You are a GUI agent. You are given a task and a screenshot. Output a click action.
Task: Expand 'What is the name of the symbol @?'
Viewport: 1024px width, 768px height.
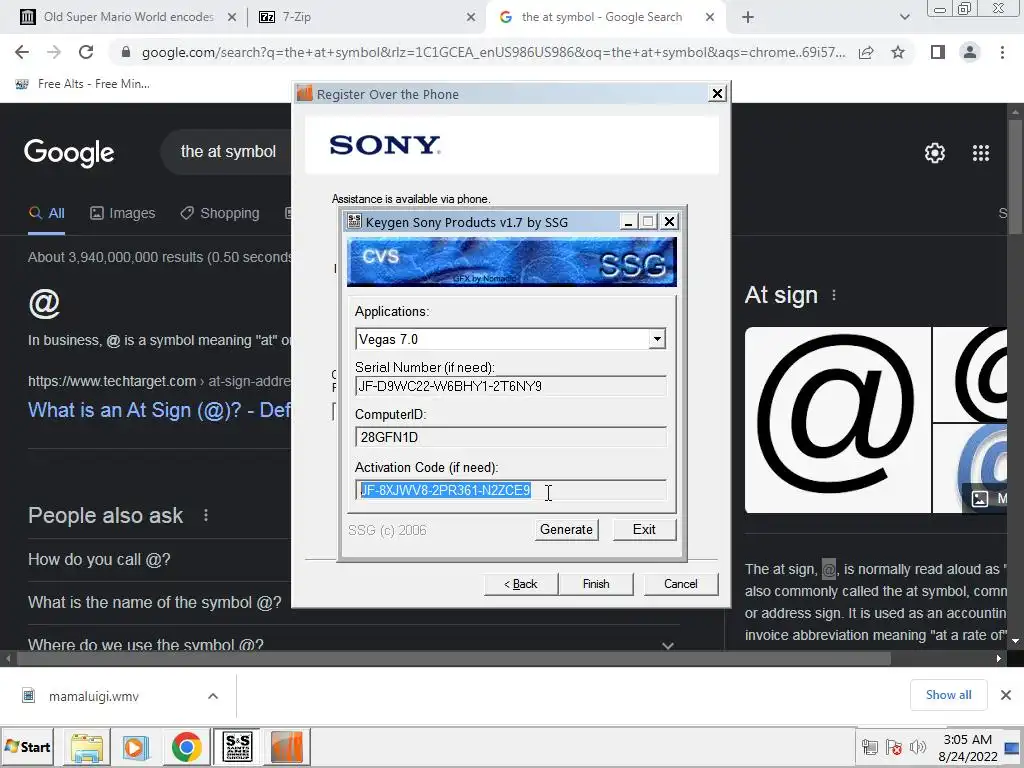coord(155,602)
